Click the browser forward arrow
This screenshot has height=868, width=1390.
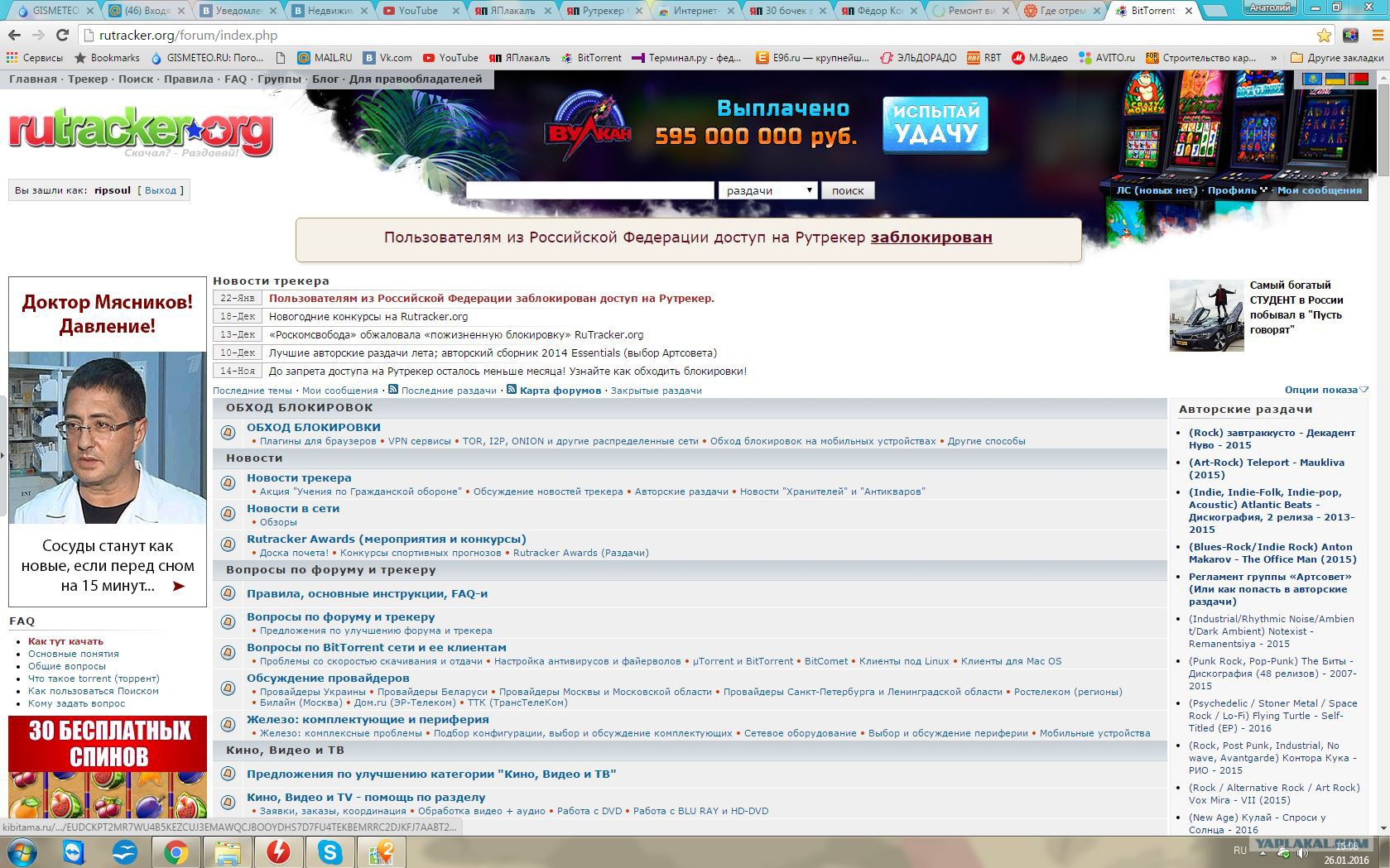coord(38,36)
